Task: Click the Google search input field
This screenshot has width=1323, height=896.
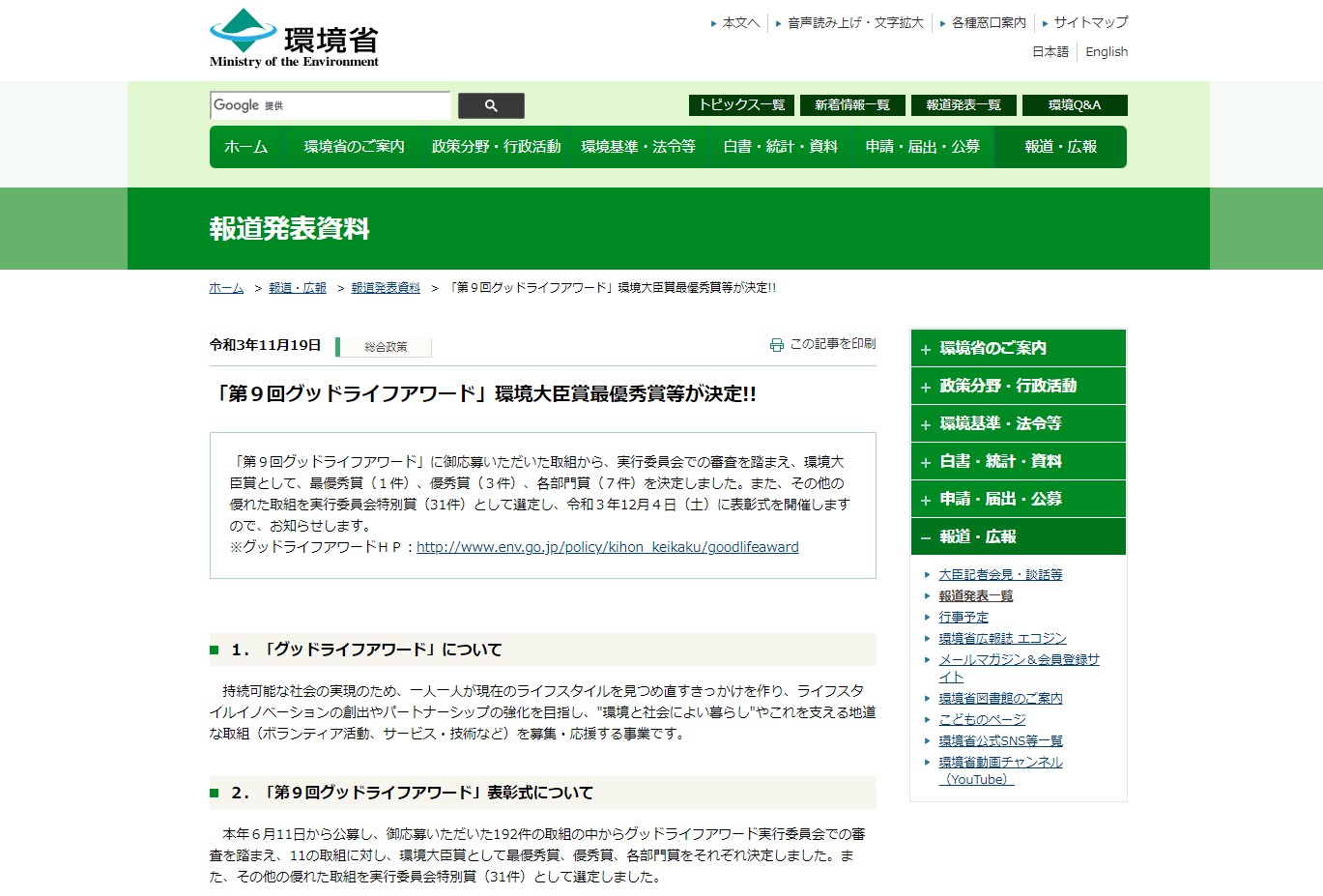Action: [331, 105]
